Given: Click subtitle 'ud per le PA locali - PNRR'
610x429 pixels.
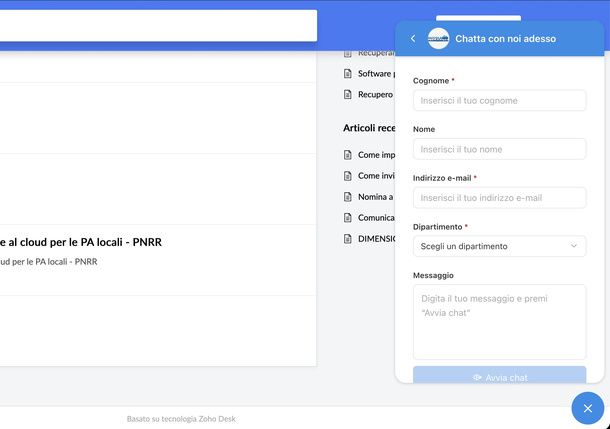Looking at the screenshot, I should pyautogui.click(x=49, y=262).
